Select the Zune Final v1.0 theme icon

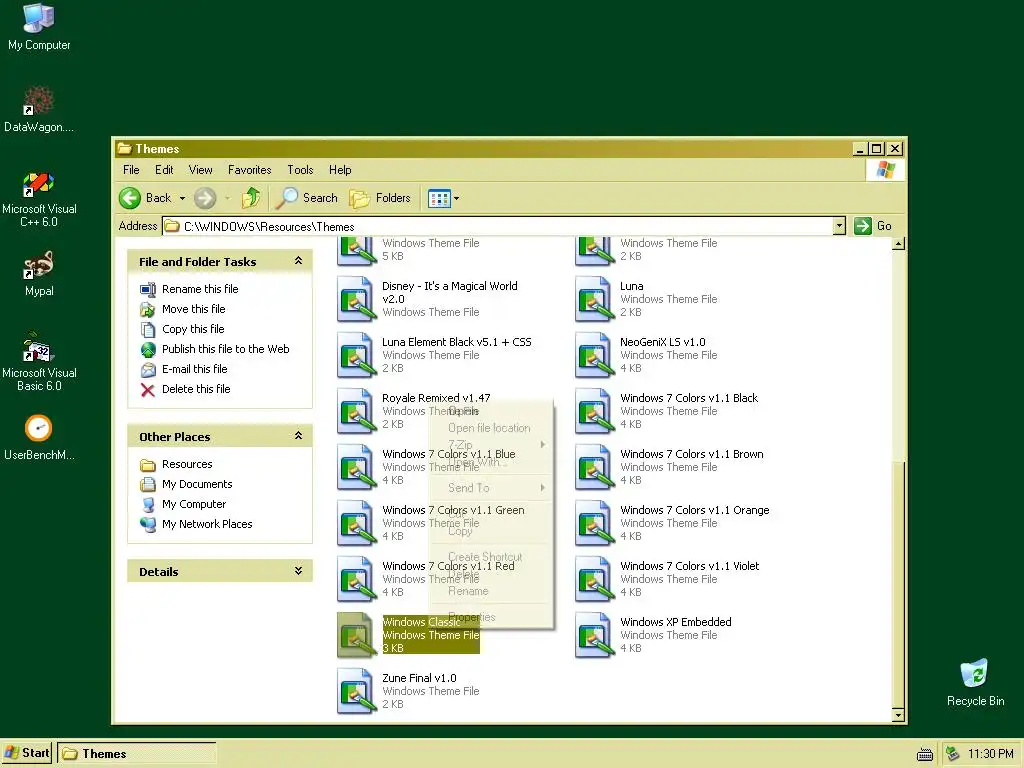click(x=357, y=691)
